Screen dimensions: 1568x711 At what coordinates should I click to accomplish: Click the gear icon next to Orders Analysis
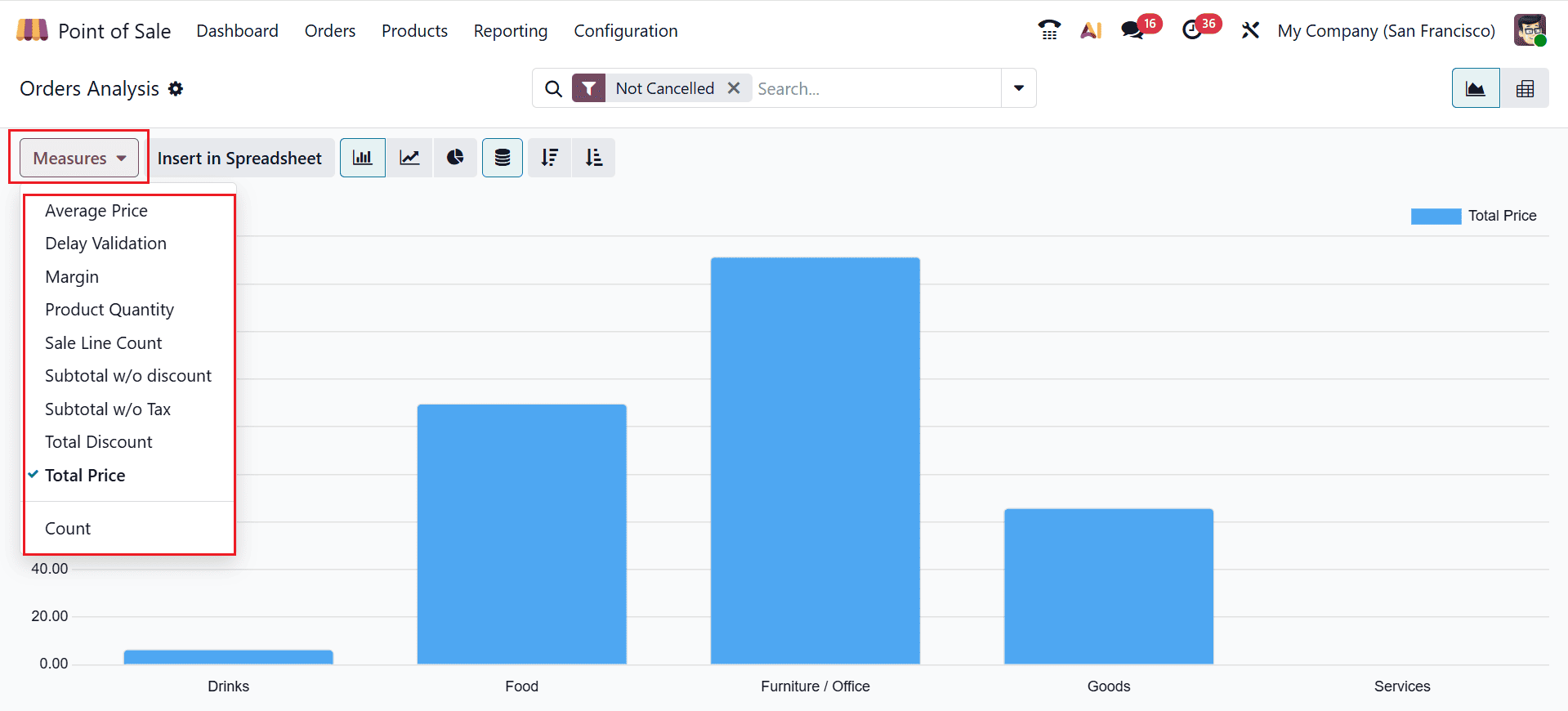point(176,88)
